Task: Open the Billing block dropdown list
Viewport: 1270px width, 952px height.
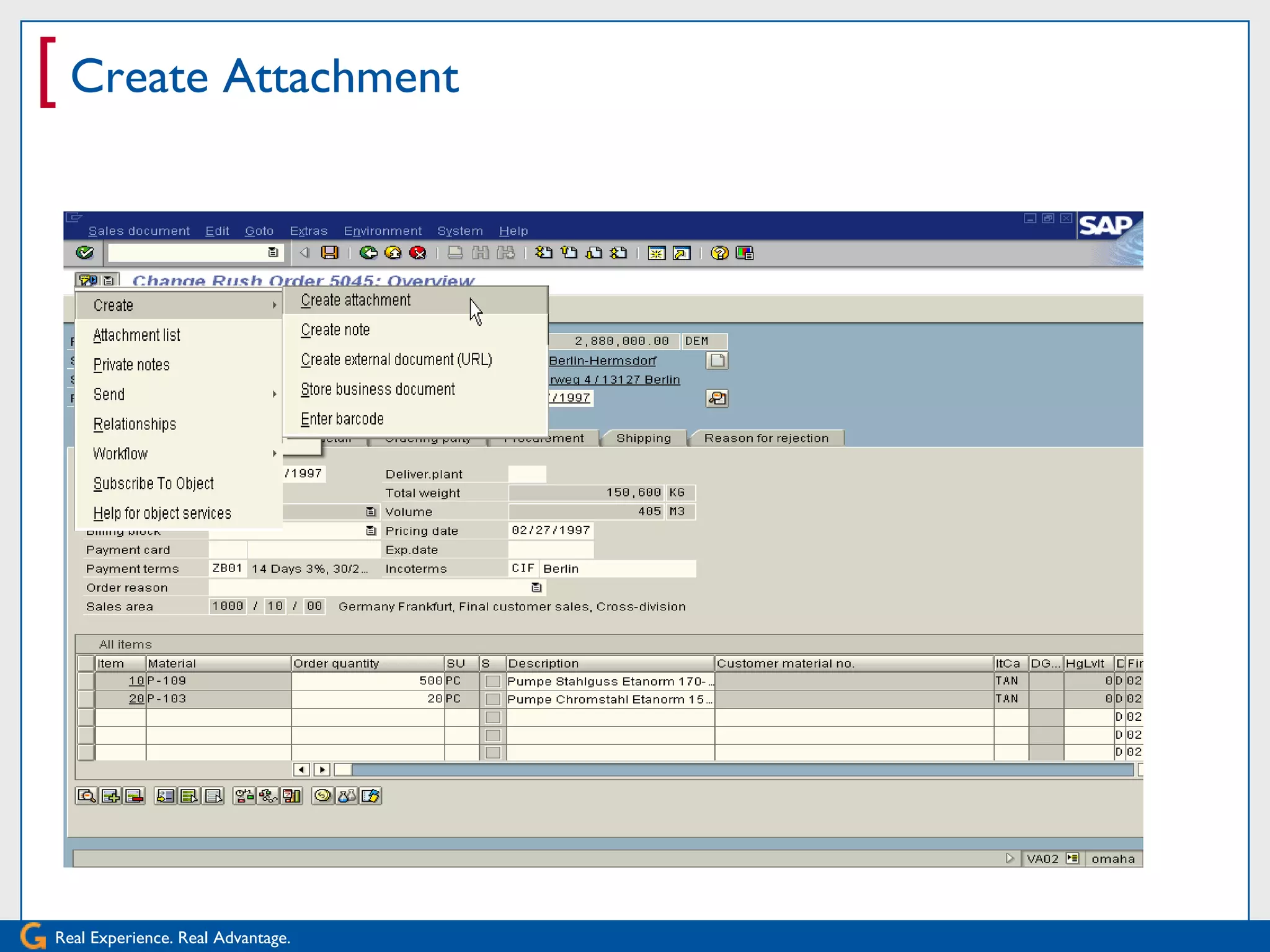Action: (371, 531)
